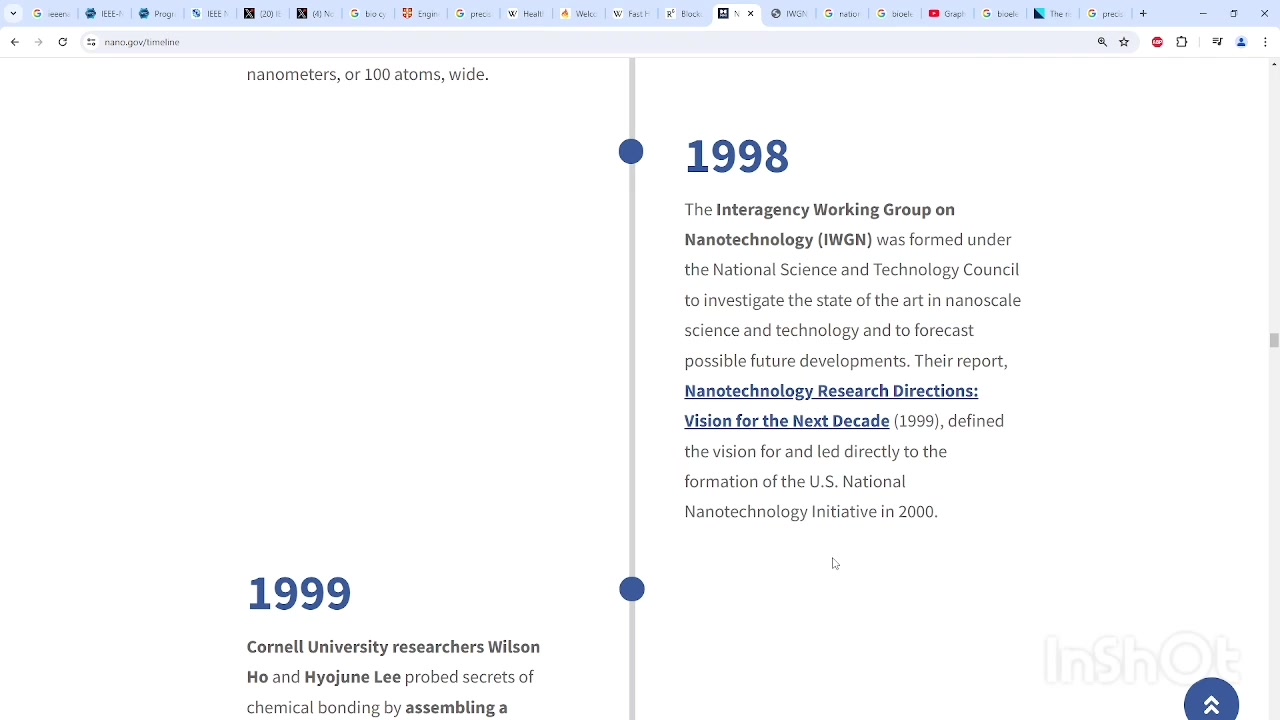Close the active nano.gov tab
Viewport: 1280px width, 720px height.
click(751, 14)
